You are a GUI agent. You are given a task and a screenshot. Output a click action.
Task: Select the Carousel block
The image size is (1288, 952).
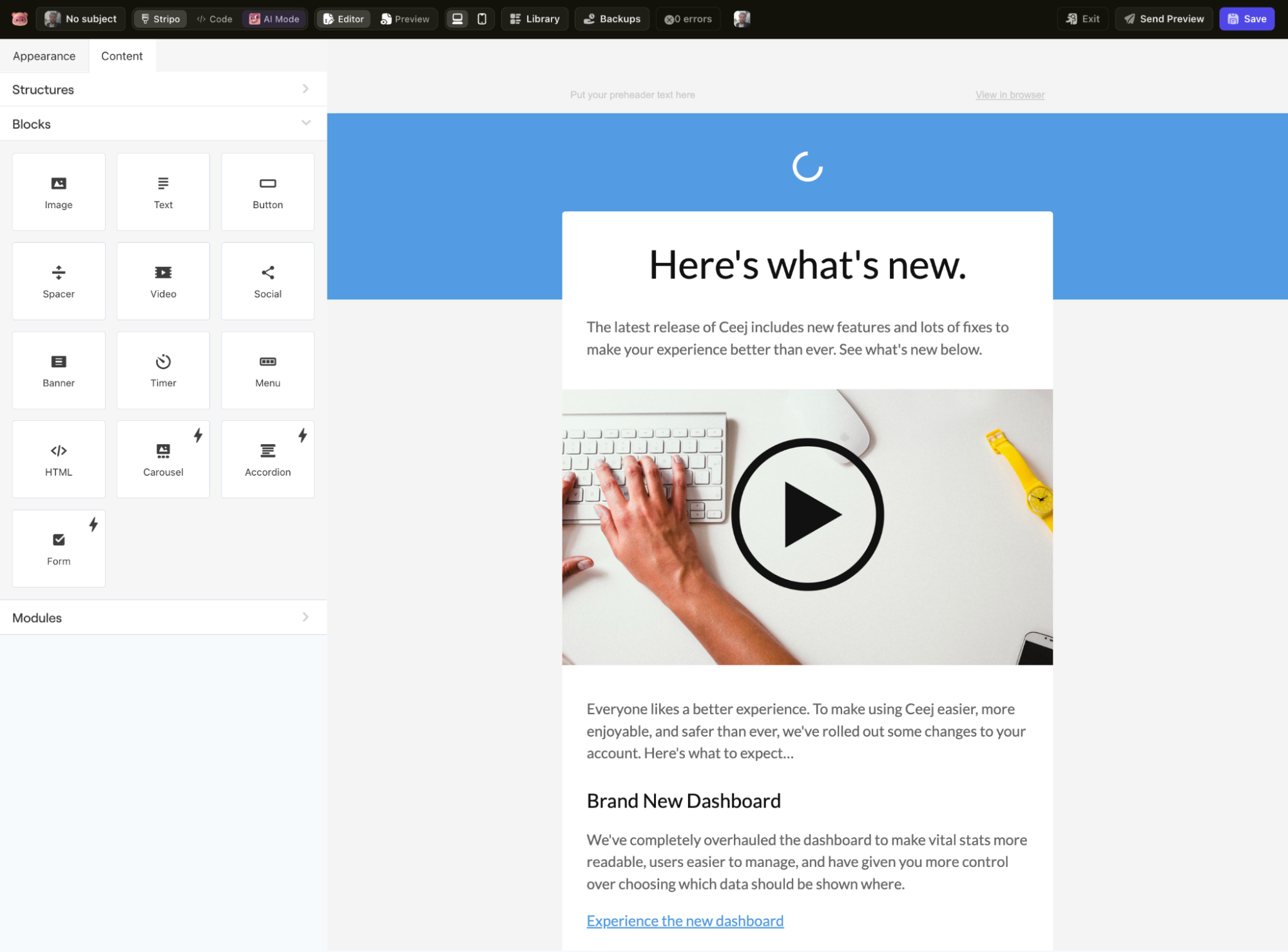[x=163, y=460]
